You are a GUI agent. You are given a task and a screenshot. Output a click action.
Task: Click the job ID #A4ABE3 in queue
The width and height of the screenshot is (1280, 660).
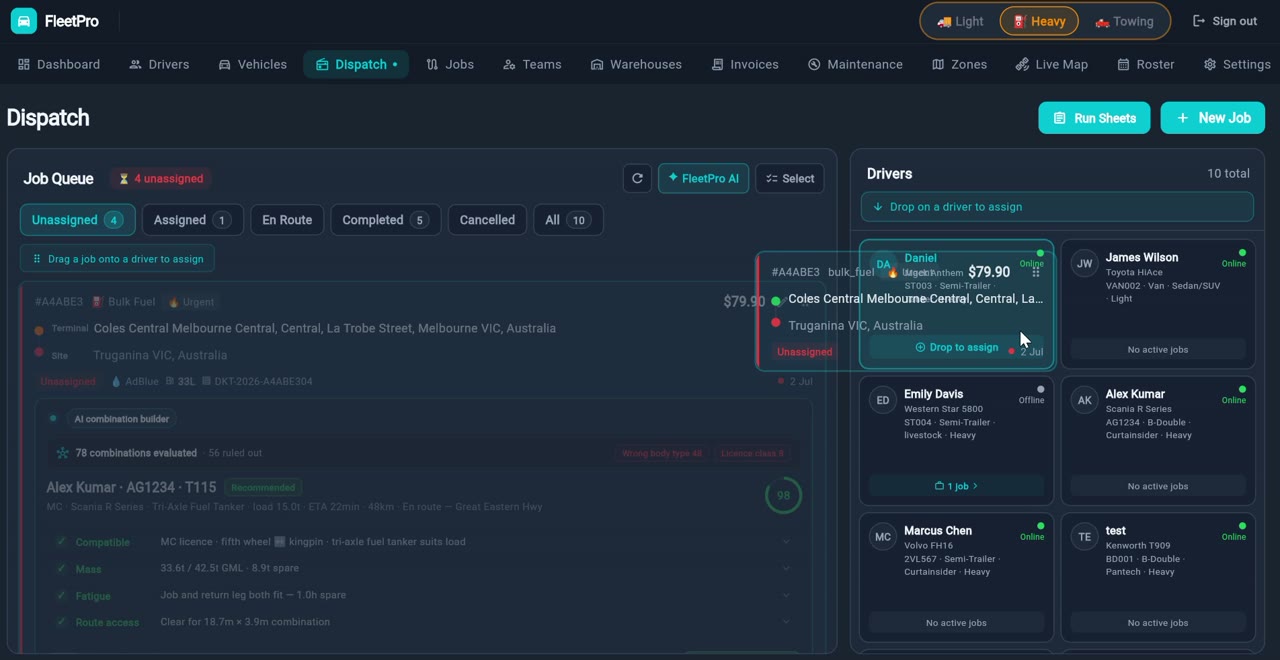coord(58,302)
